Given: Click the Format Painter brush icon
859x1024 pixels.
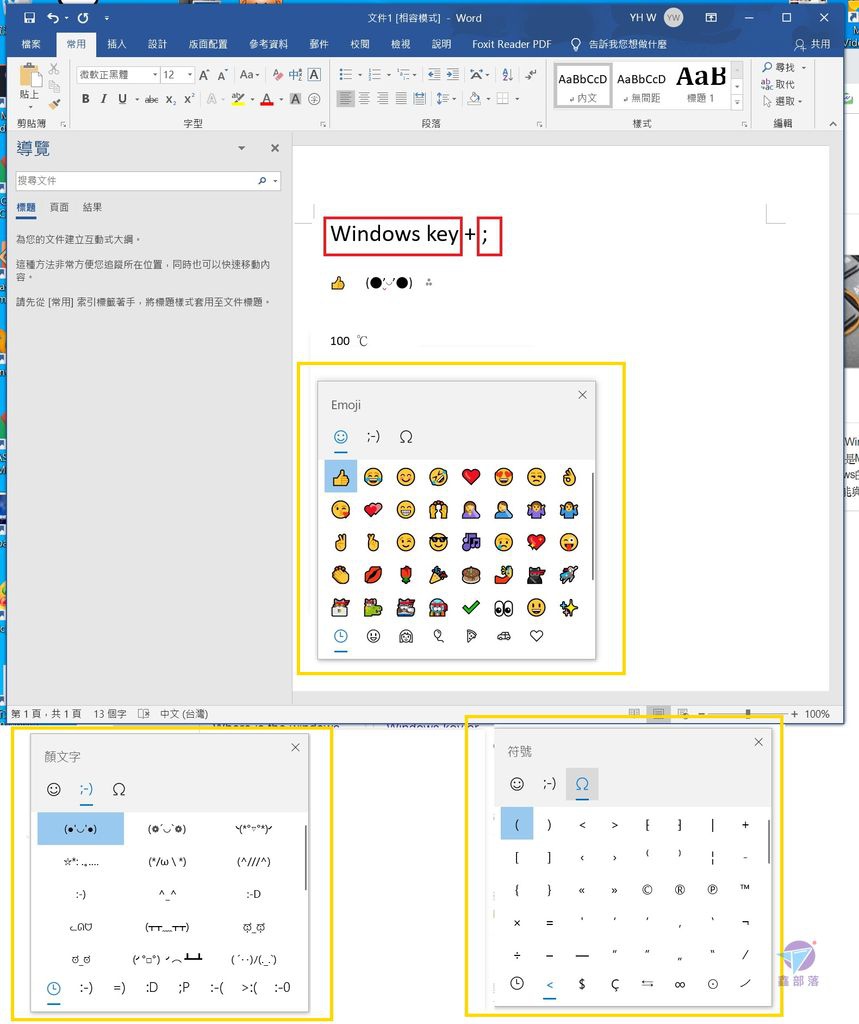Looking at the screenshot, I should click(x=55, y=103).
